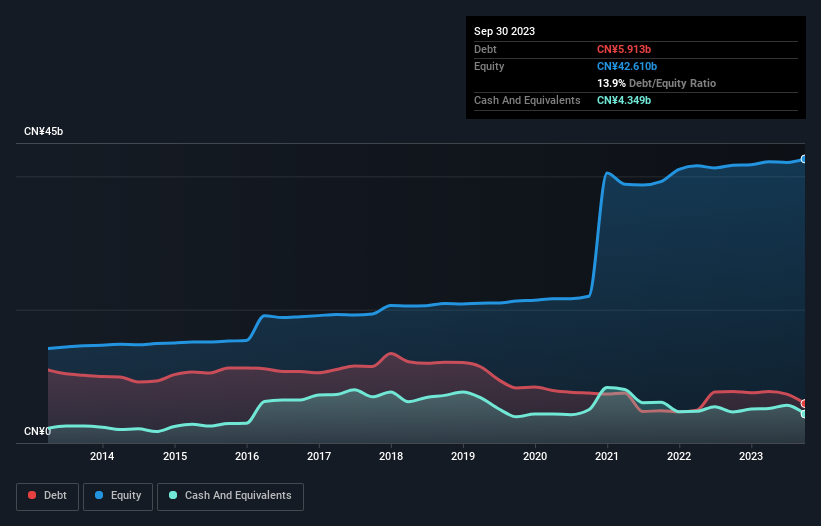Click the 2018 x-axis label
The width and height of the screenshot is (821, 526).
click(391, 456)
